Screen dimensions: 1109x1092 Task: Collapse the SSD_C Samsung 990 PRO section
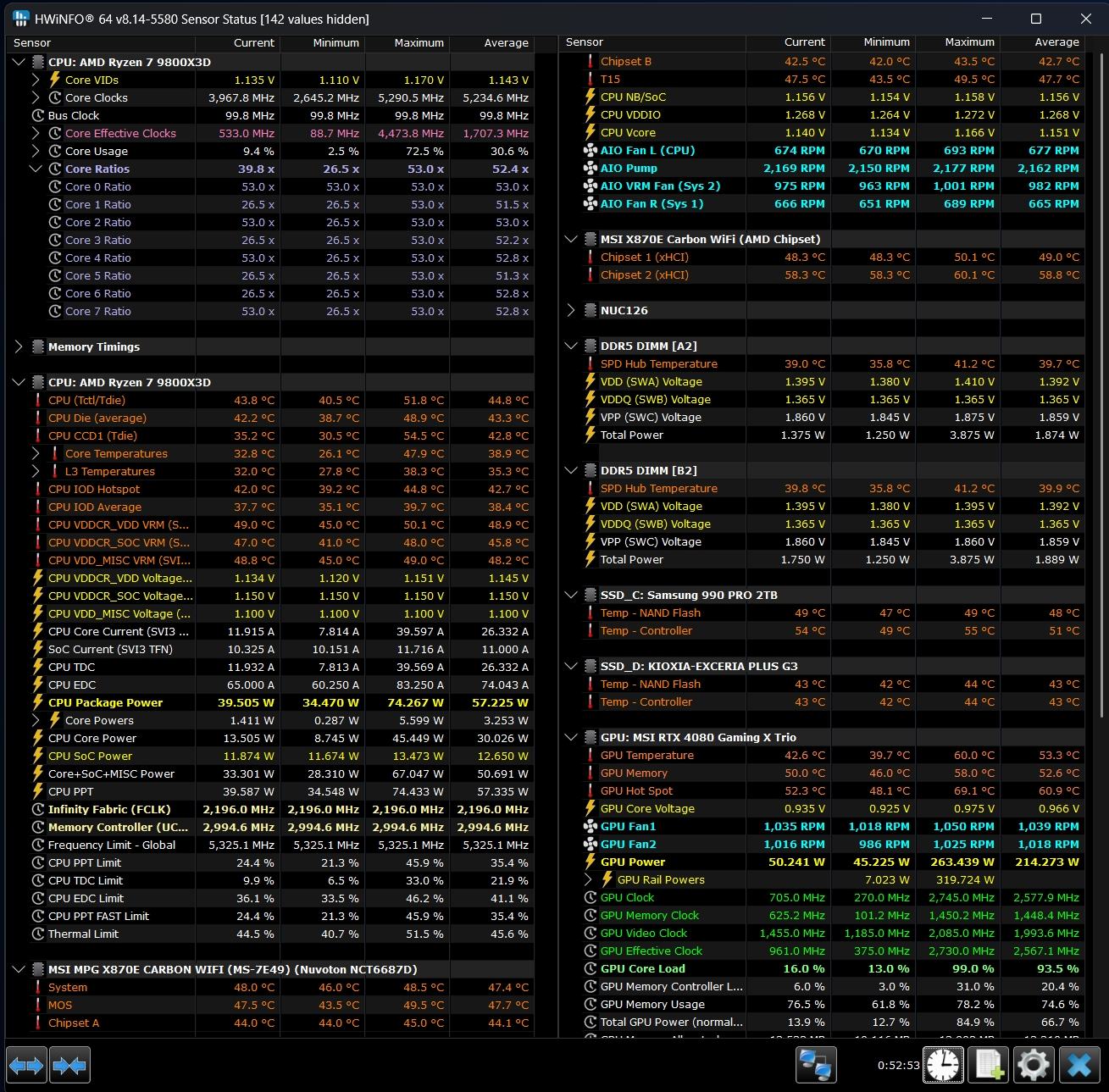click(571, 595)
